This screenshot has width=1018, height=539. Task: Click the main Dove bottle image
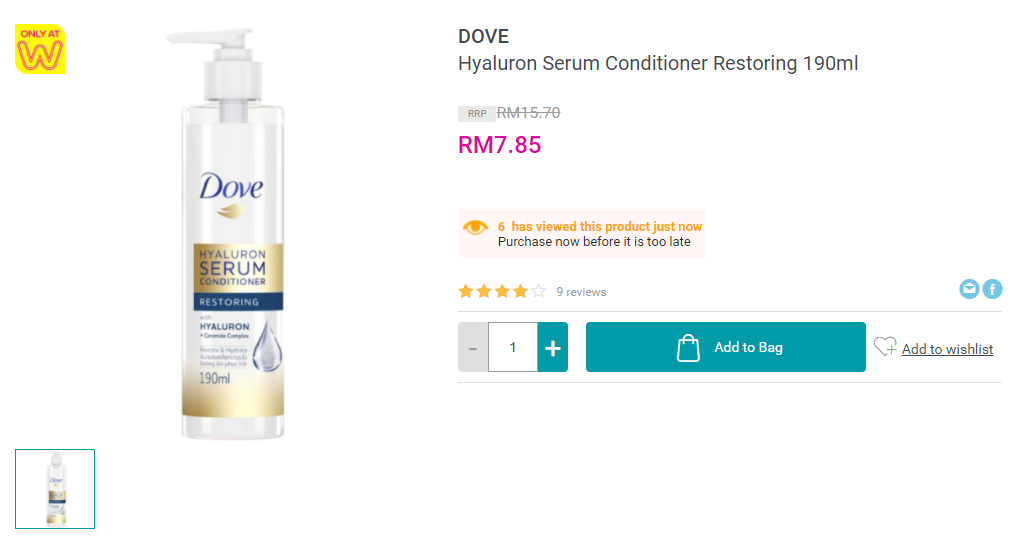(232, 234)
